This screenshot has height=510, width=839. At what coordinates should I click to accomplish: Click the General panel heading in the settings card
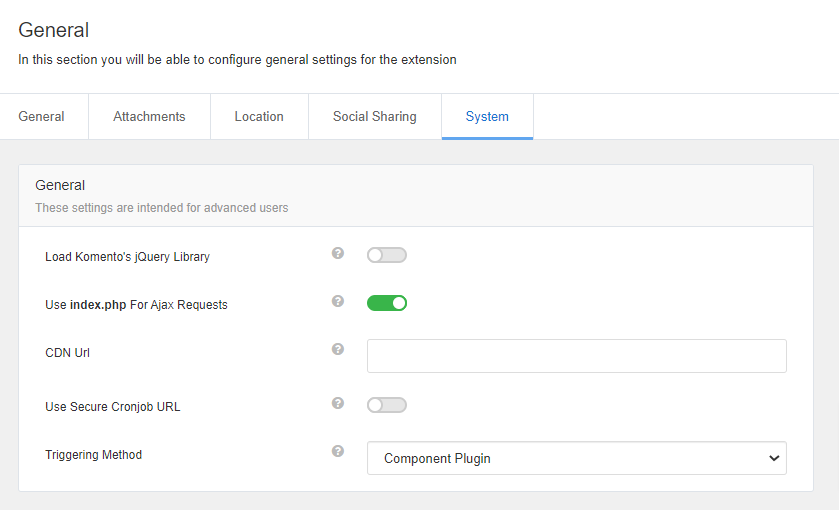pyautogui.click(x=60, y=185)
